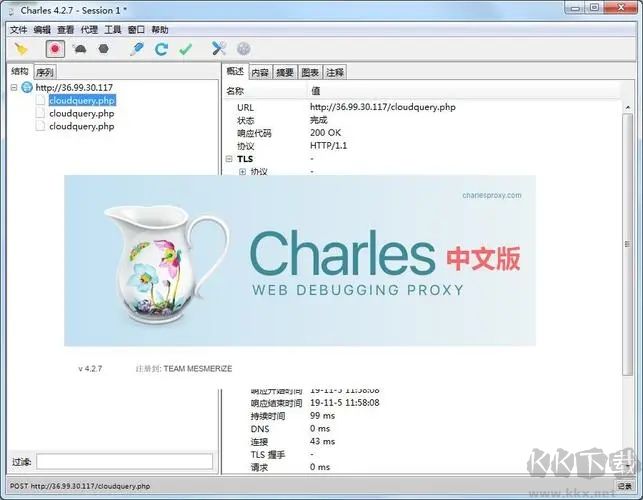This screenshot has width=643, height=500.
Task: Toggle the hexagon breakpoints icon
Action: point(104,49)
